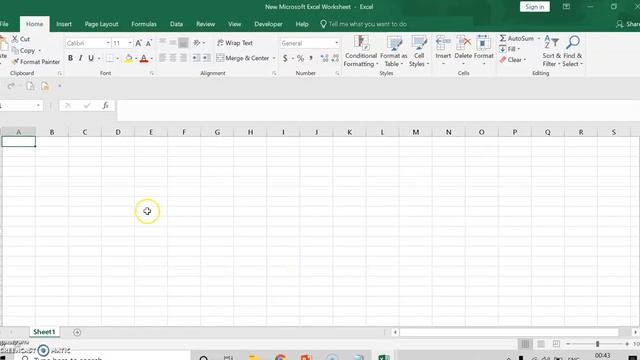640x360 pixels.
Task: Open Conditional Formatting menu
Action: [361, 51]
